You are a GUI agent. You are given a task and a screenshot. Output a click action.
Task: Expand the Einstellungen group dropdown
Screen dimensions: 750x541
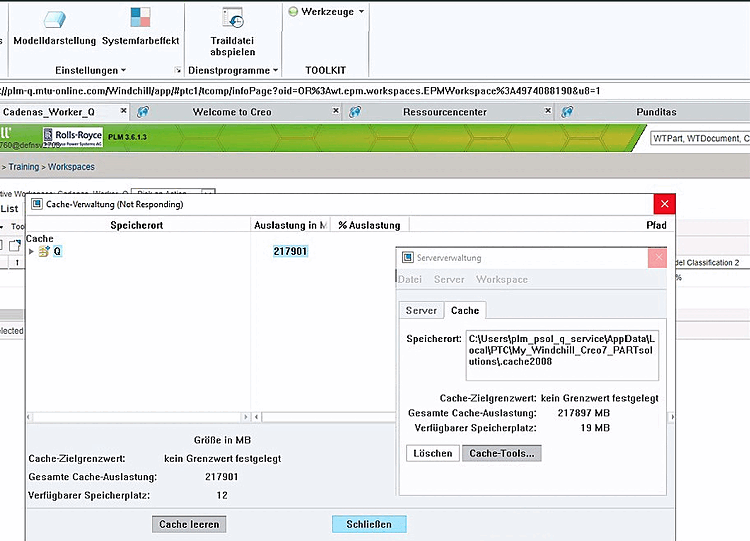(x=90, y=70)
